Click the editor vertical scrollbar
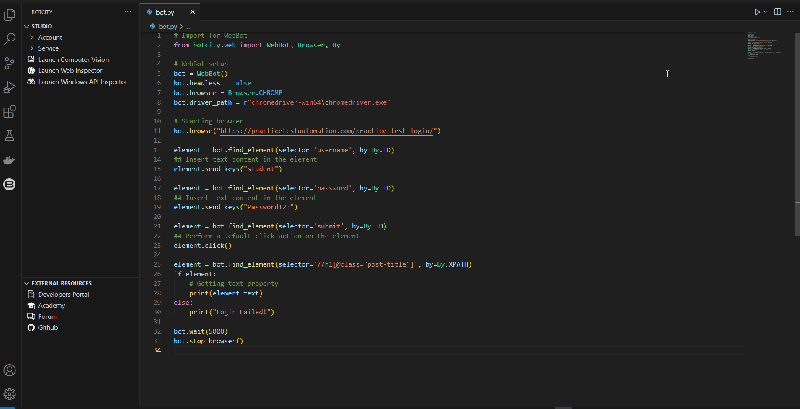This screenshot has height=409, width=800. [796, 133]
